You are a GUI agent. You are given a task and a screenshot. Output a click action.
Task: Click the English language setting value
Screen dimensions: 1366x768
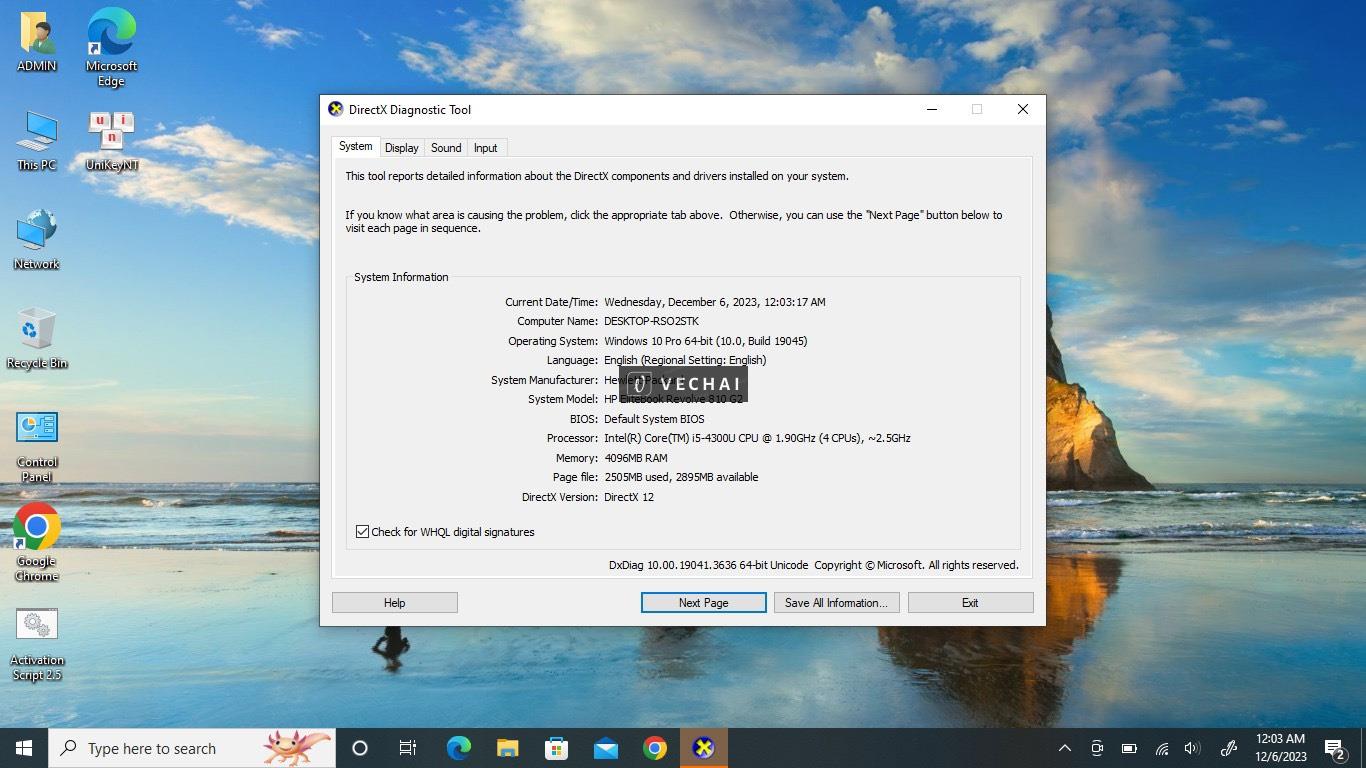coord(685,360)
